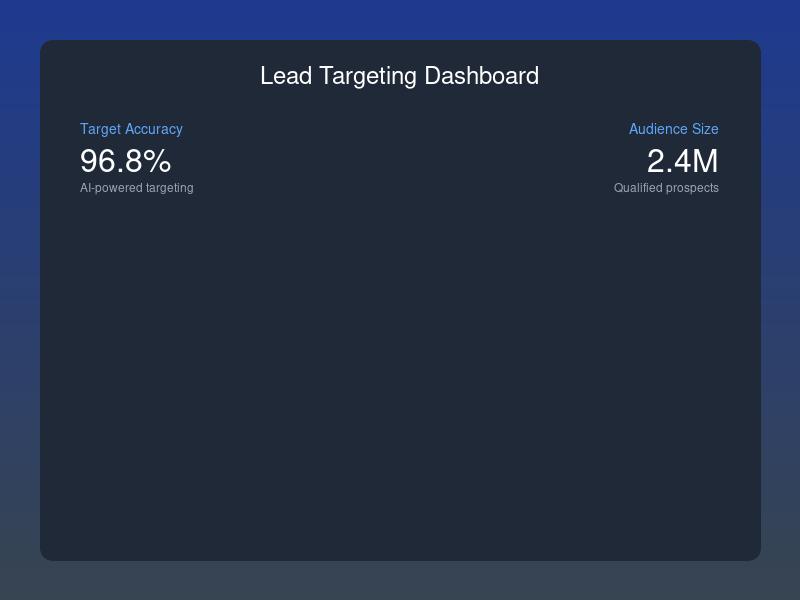Click the blue page background above the card
The height and width of the screenshot is (600, 800).
(x=400, y=20)
